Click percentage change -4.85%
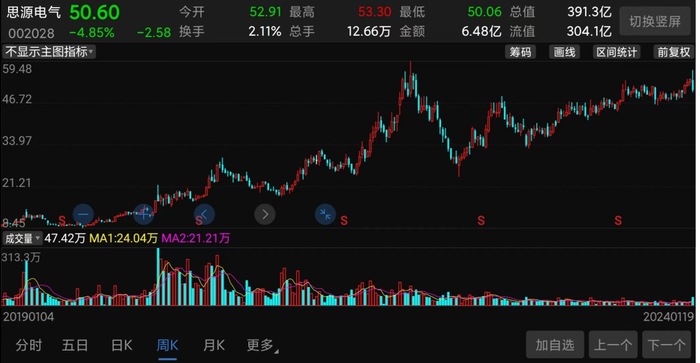 [92, 33]
